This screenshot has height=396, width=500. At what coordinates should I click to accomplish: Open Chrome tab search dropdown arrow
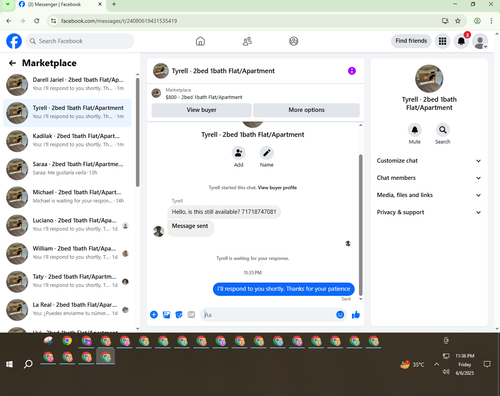7,4
